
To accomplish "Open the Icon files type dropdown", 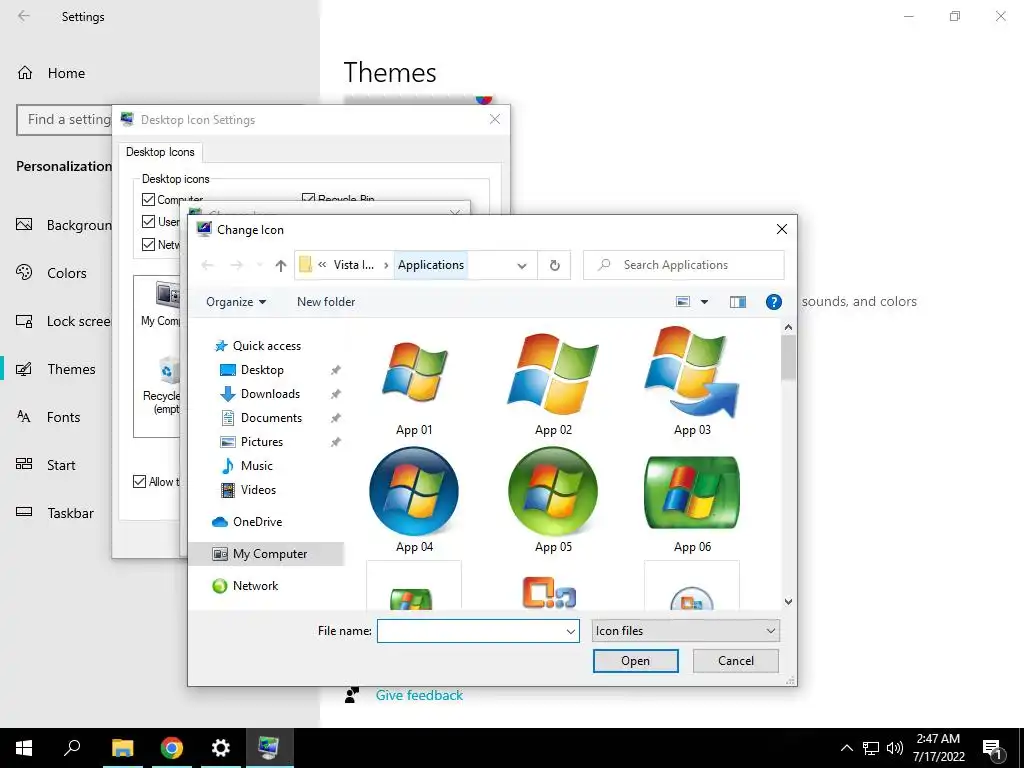I will [x=685, y=631].
